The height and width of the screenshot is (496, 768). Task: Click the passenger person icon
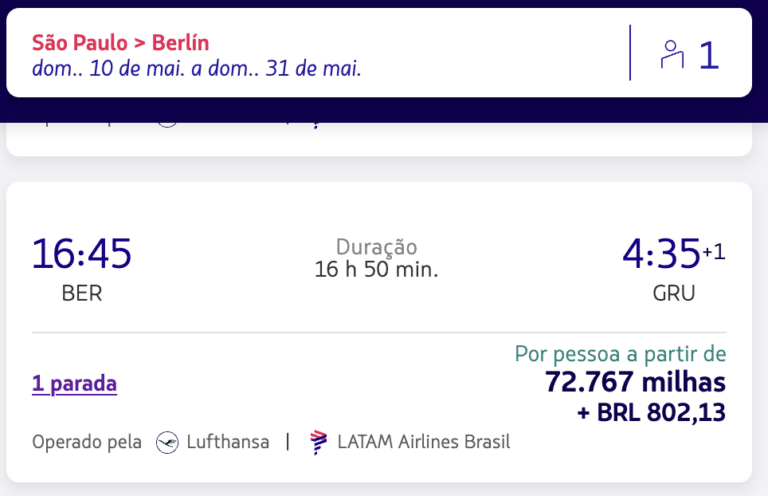(x=672, y=54)
